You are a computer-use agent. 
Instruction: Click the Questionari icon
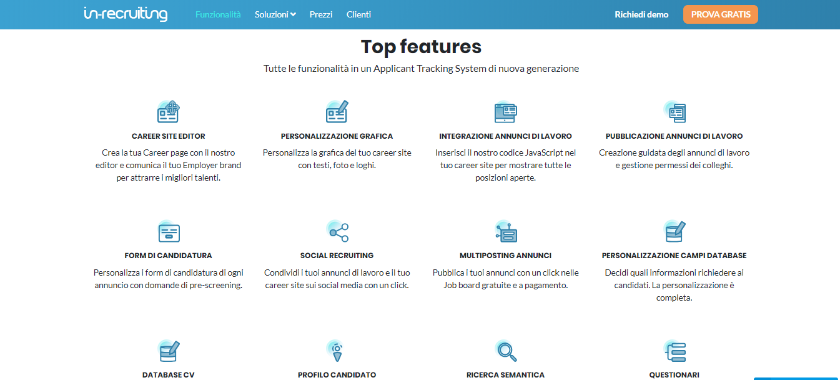[x=675, y=351]
